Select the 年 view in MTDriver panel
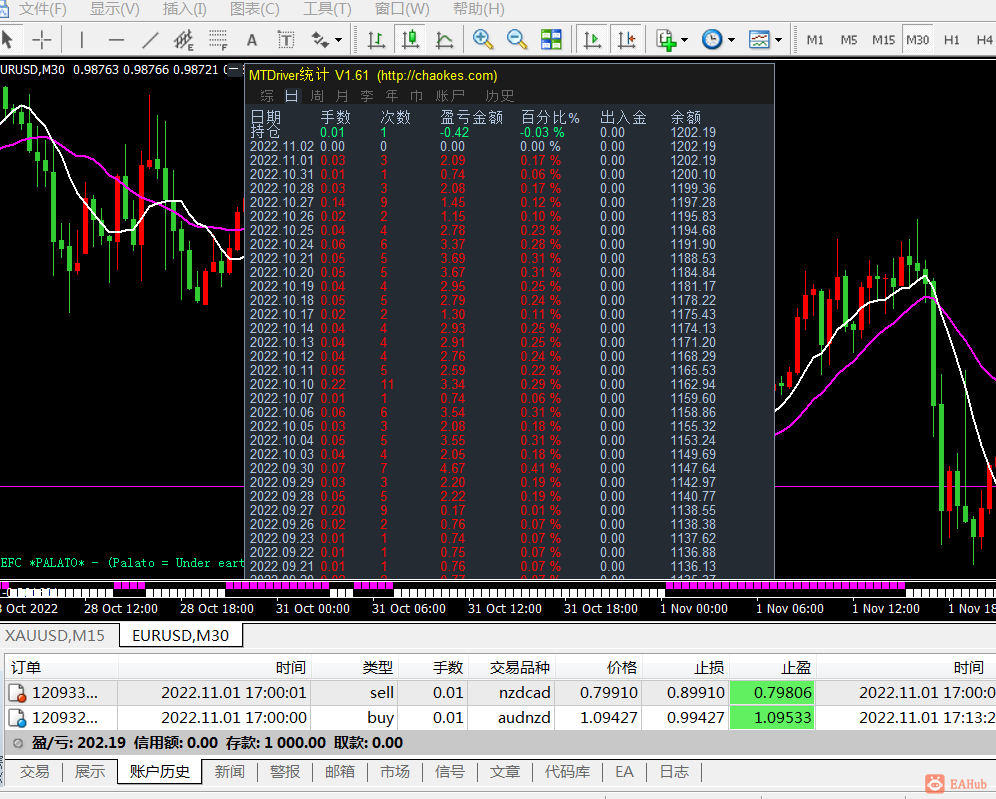The width and height of the screenshot is (996, 799). (392, 96)
